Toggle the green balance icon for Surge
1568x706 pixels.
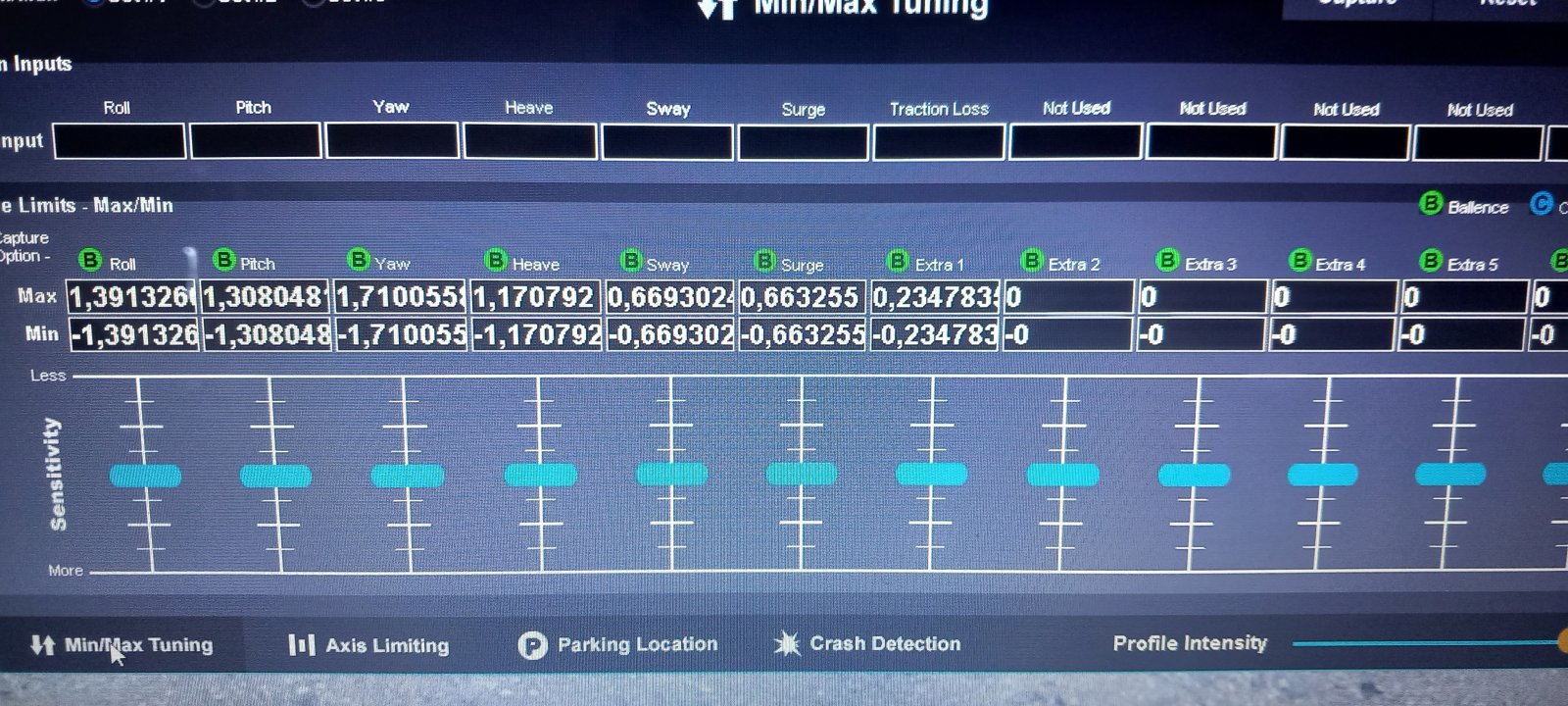pos(764,262)
